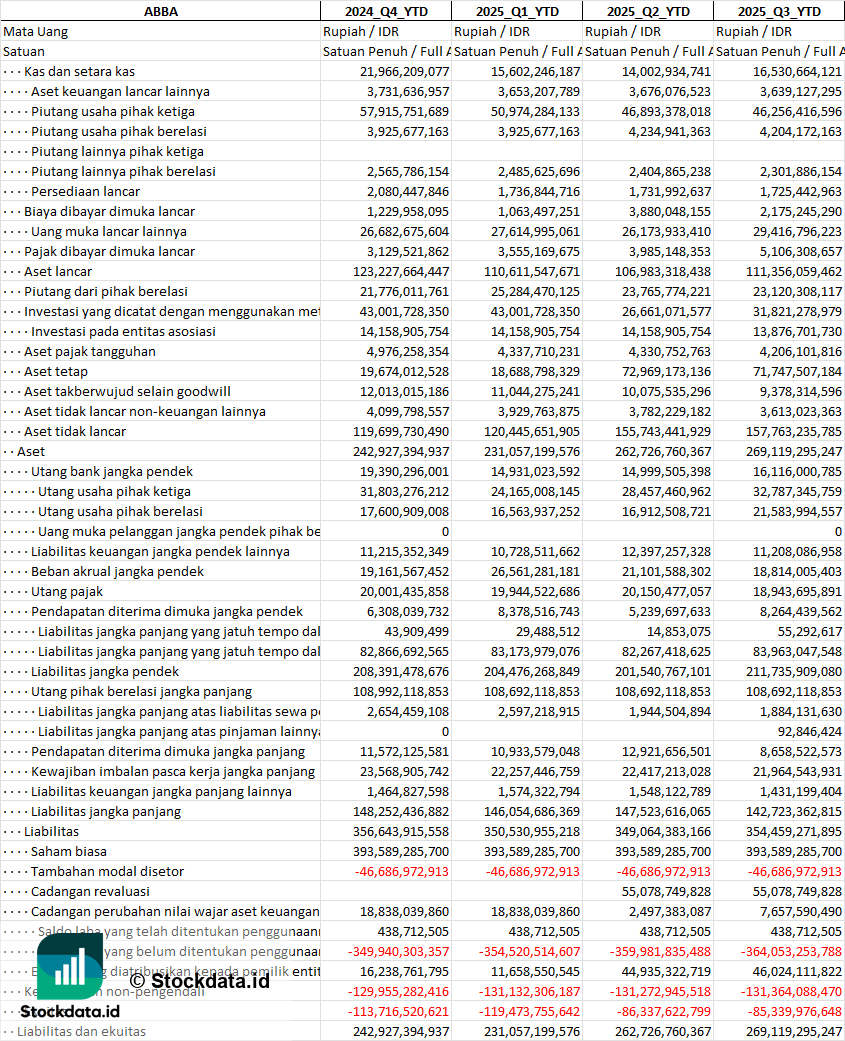The width and height of the screenshot is (845, 1041).
Task: Select value 26,561,281,181 in Beban akrual row
Action: tap(536, 571)
